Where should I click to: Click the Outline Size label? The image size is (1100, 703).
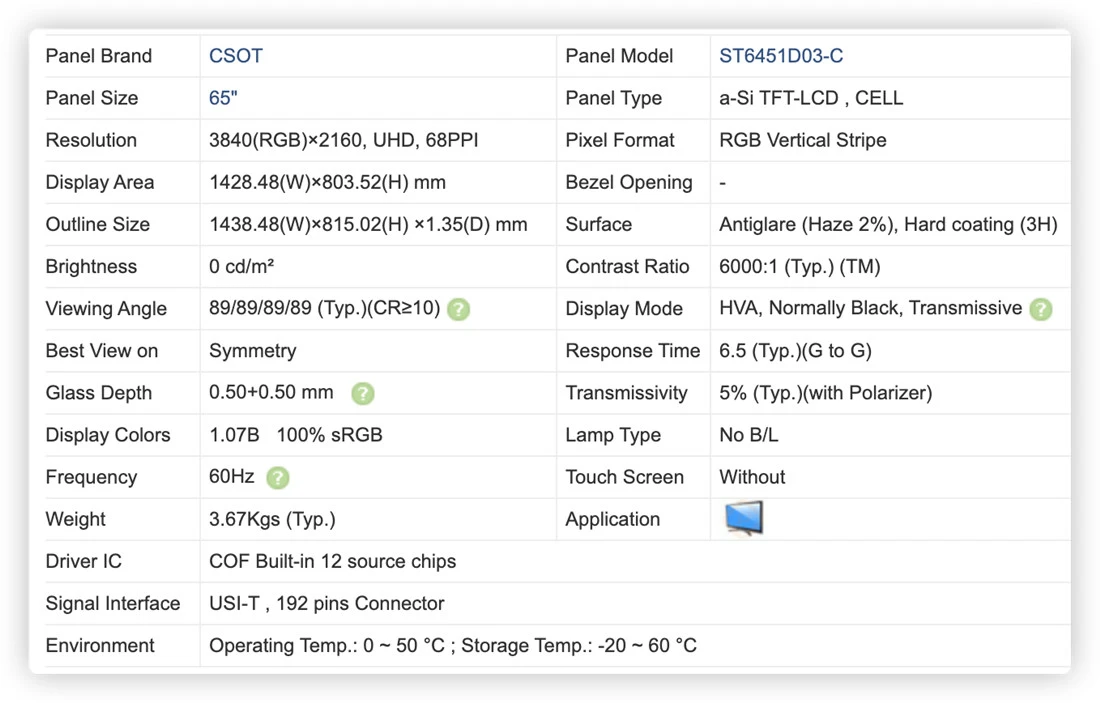(98, 225)
